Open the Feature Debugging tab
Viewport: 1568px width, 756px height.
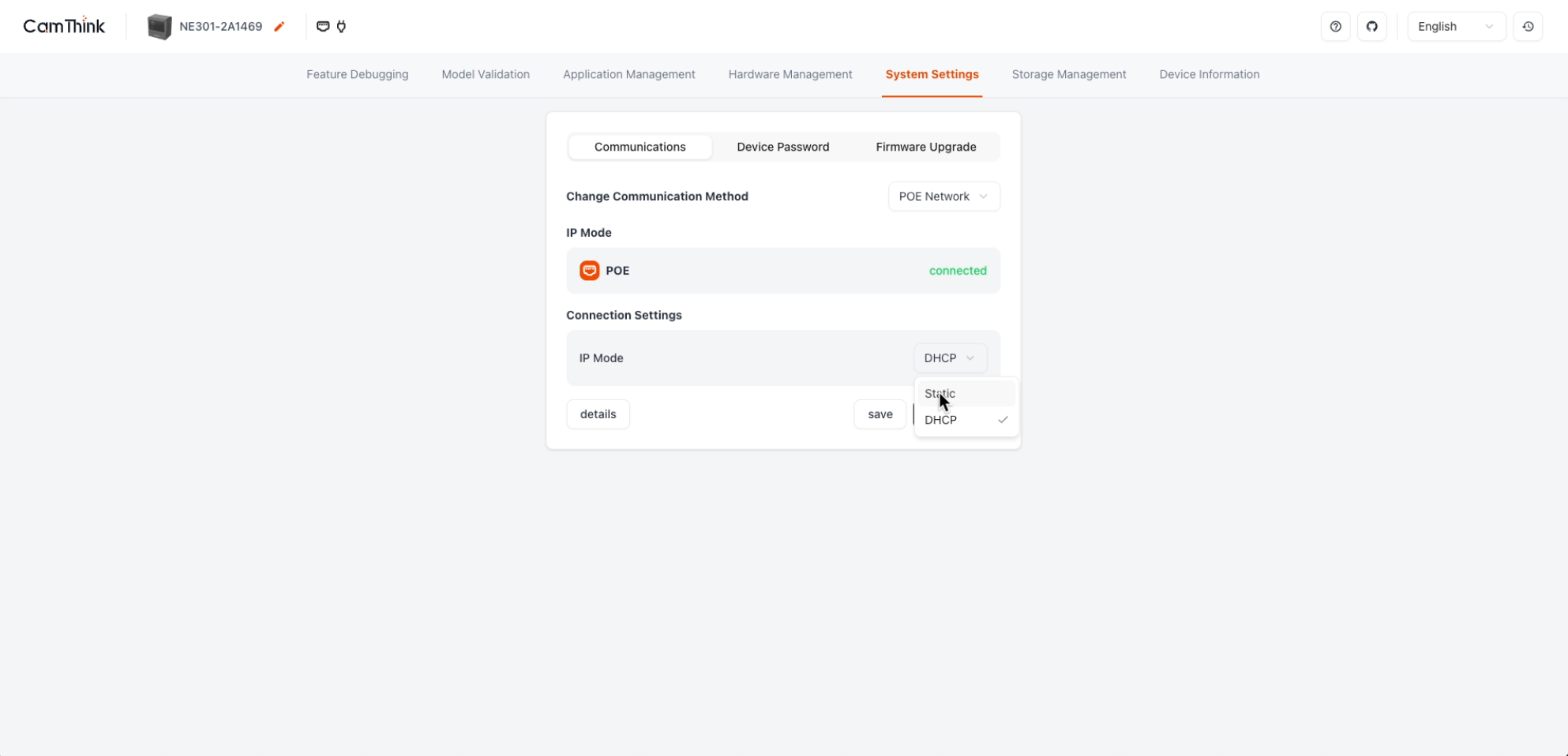pos(357,74)
